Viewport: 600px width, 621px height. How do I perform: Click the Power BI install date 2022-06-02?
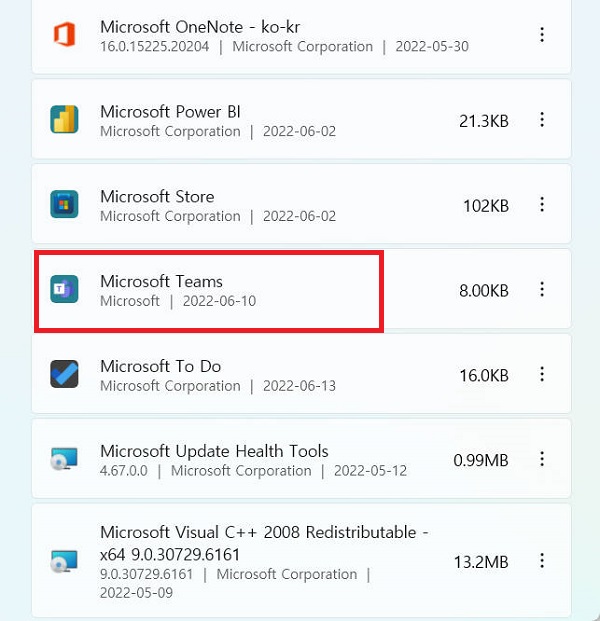(x=299, y=131)
